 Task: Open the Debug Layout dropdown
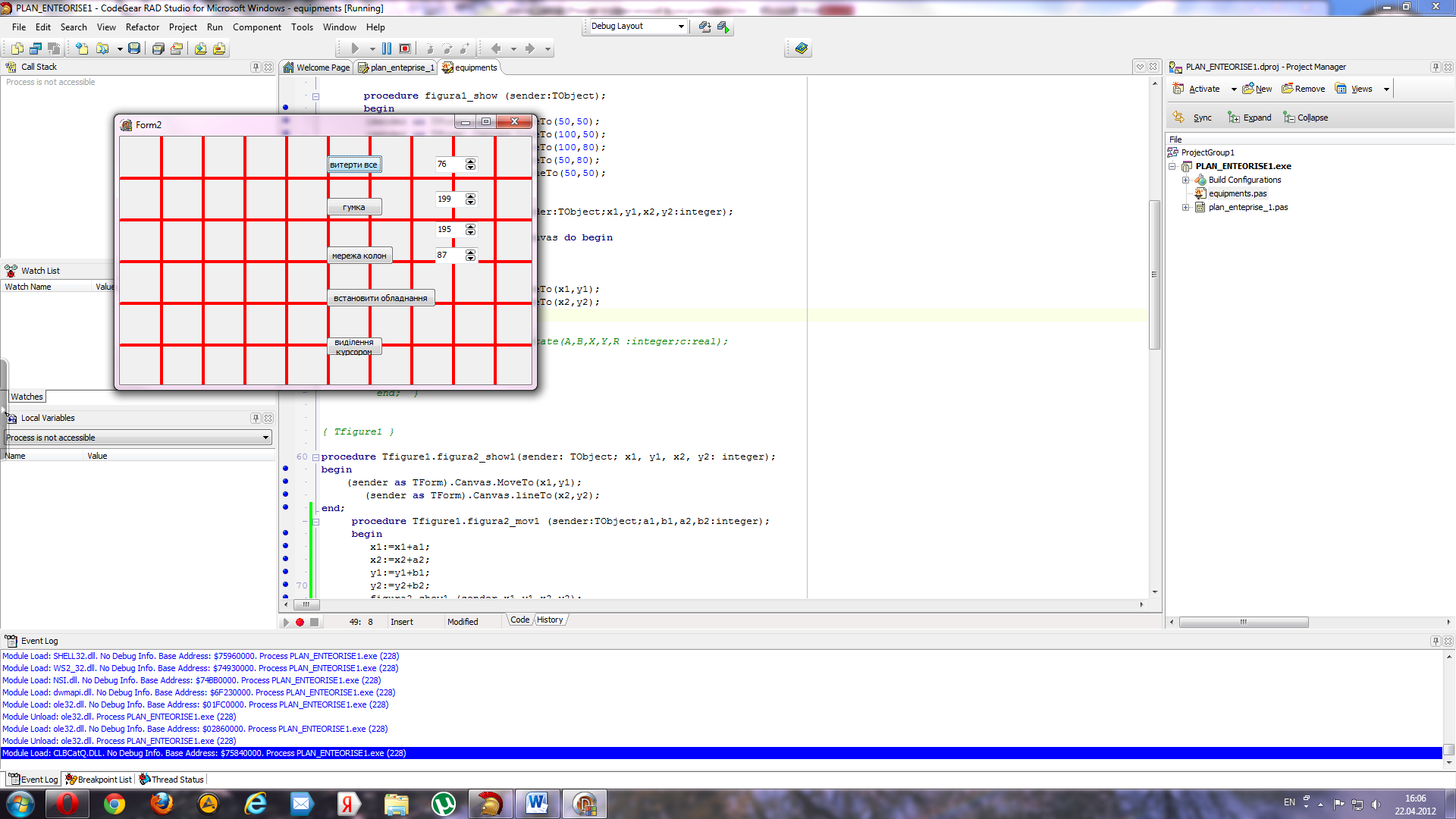681,27
